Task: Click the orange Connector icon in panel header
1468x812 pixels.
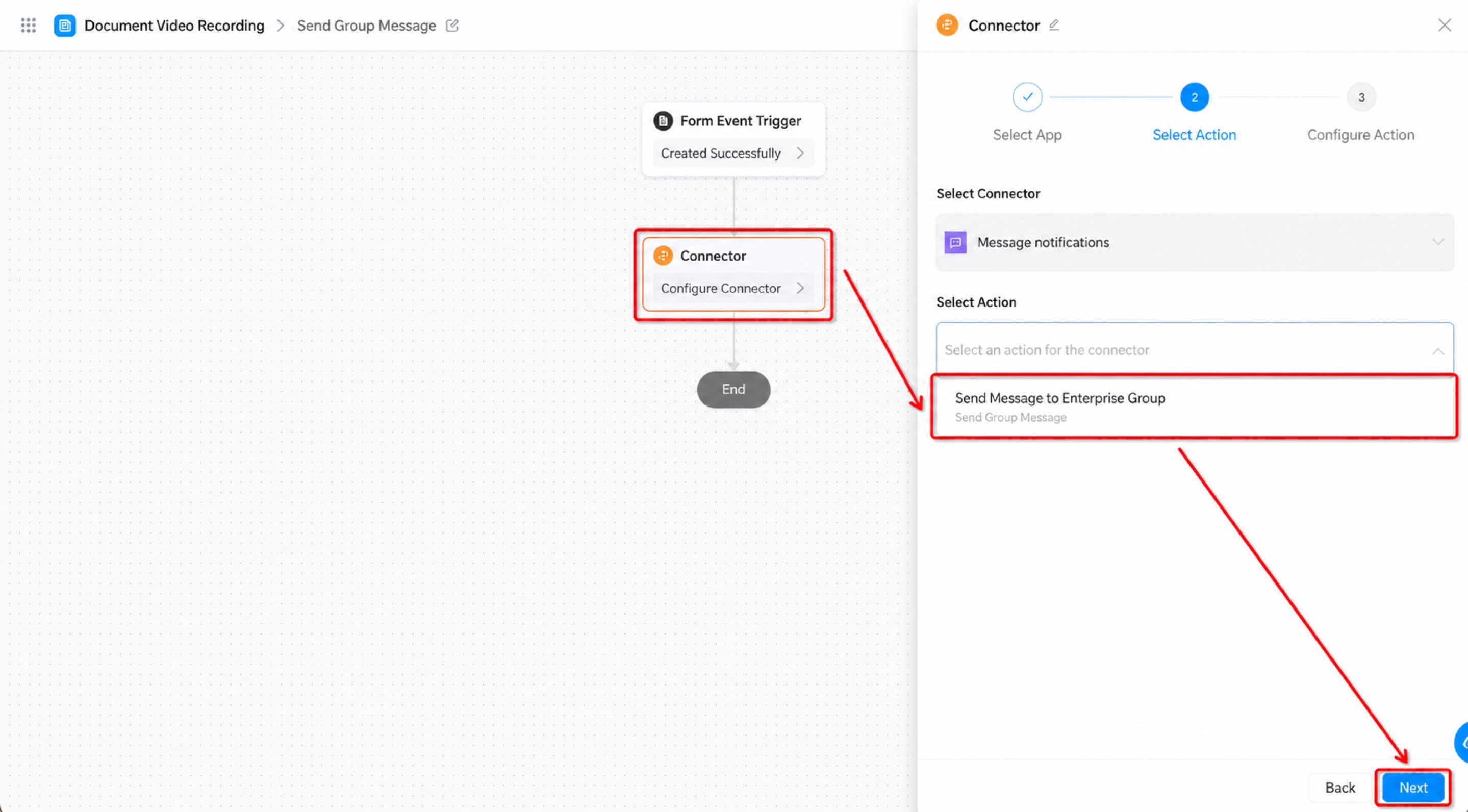Action: pyautogui.click(x=947, y=25)
